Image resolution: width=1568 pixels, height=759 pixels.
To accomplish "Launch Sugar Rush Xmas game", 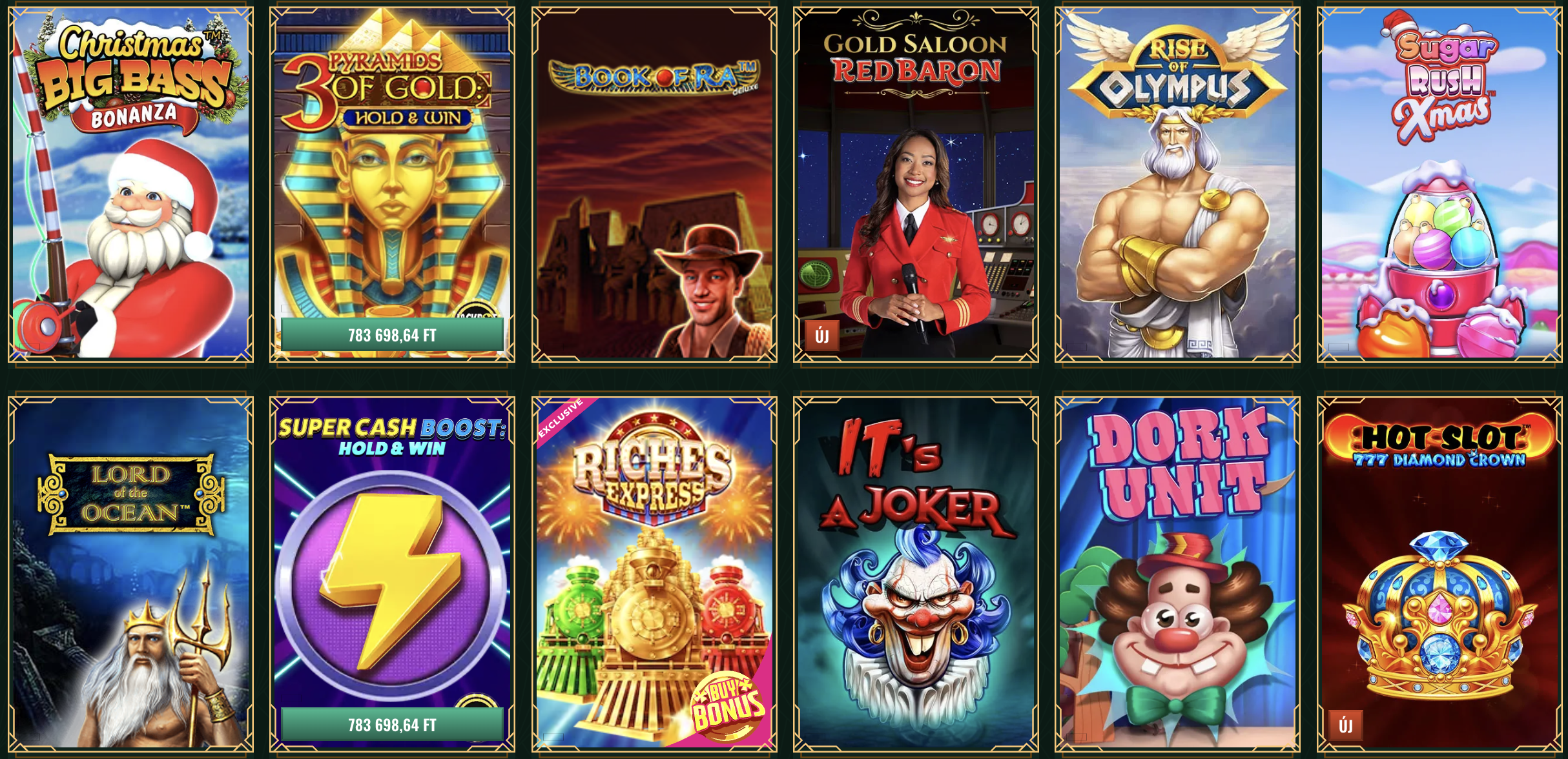I will tap(1439, 183).
